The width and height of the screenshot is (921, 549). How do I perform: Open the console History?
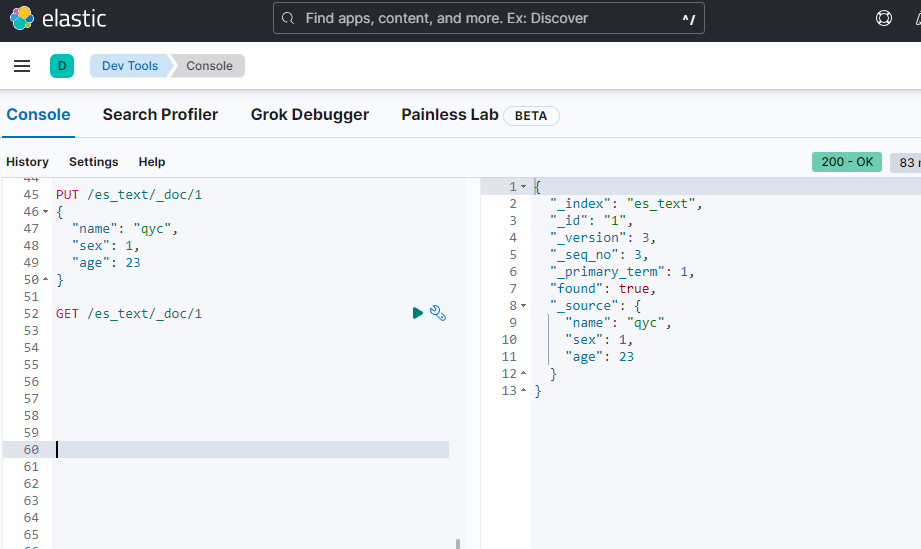click(27, 162)
